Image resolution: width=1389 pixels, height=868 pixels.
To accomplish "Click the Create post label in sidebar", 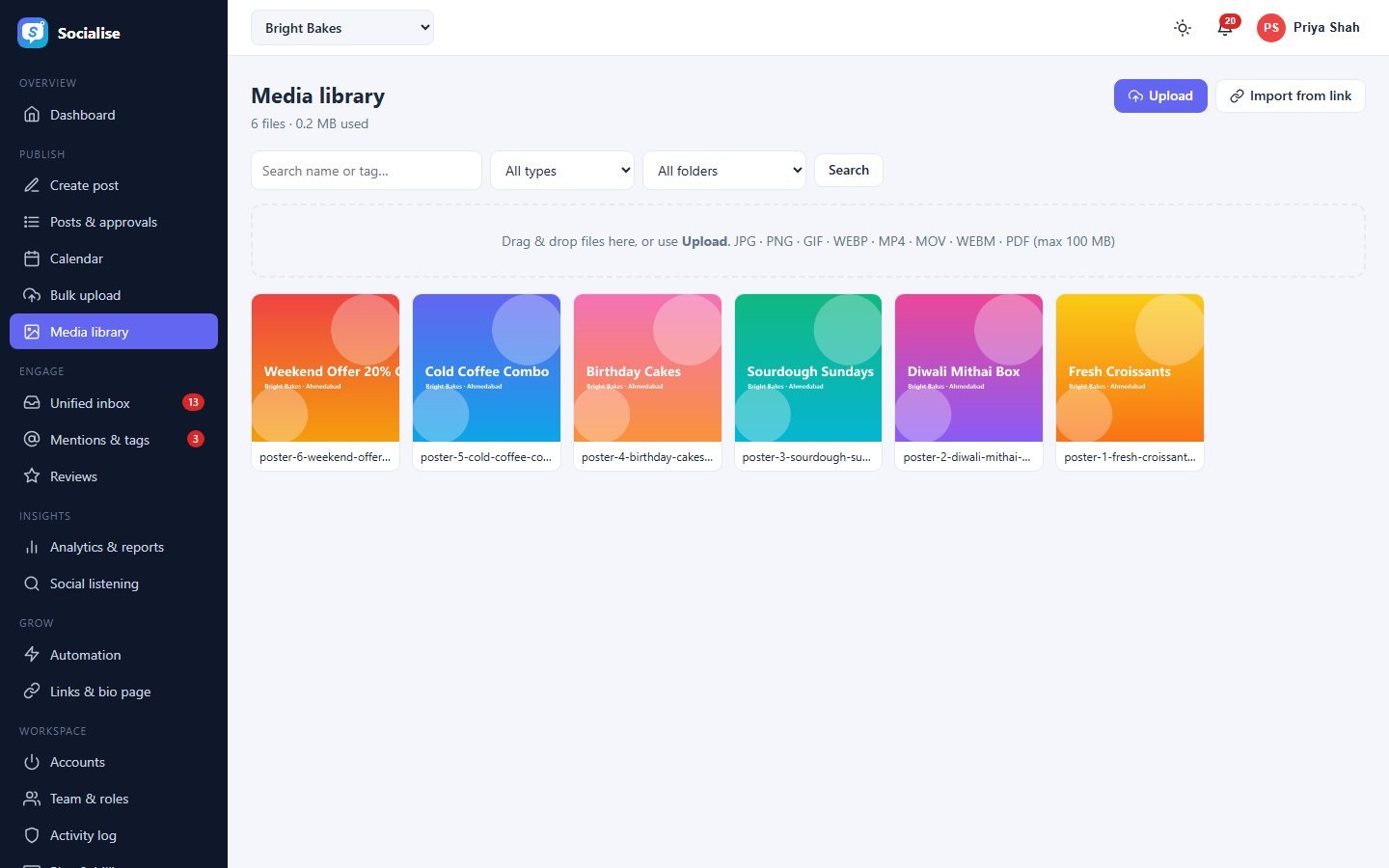I will (85, 185).
